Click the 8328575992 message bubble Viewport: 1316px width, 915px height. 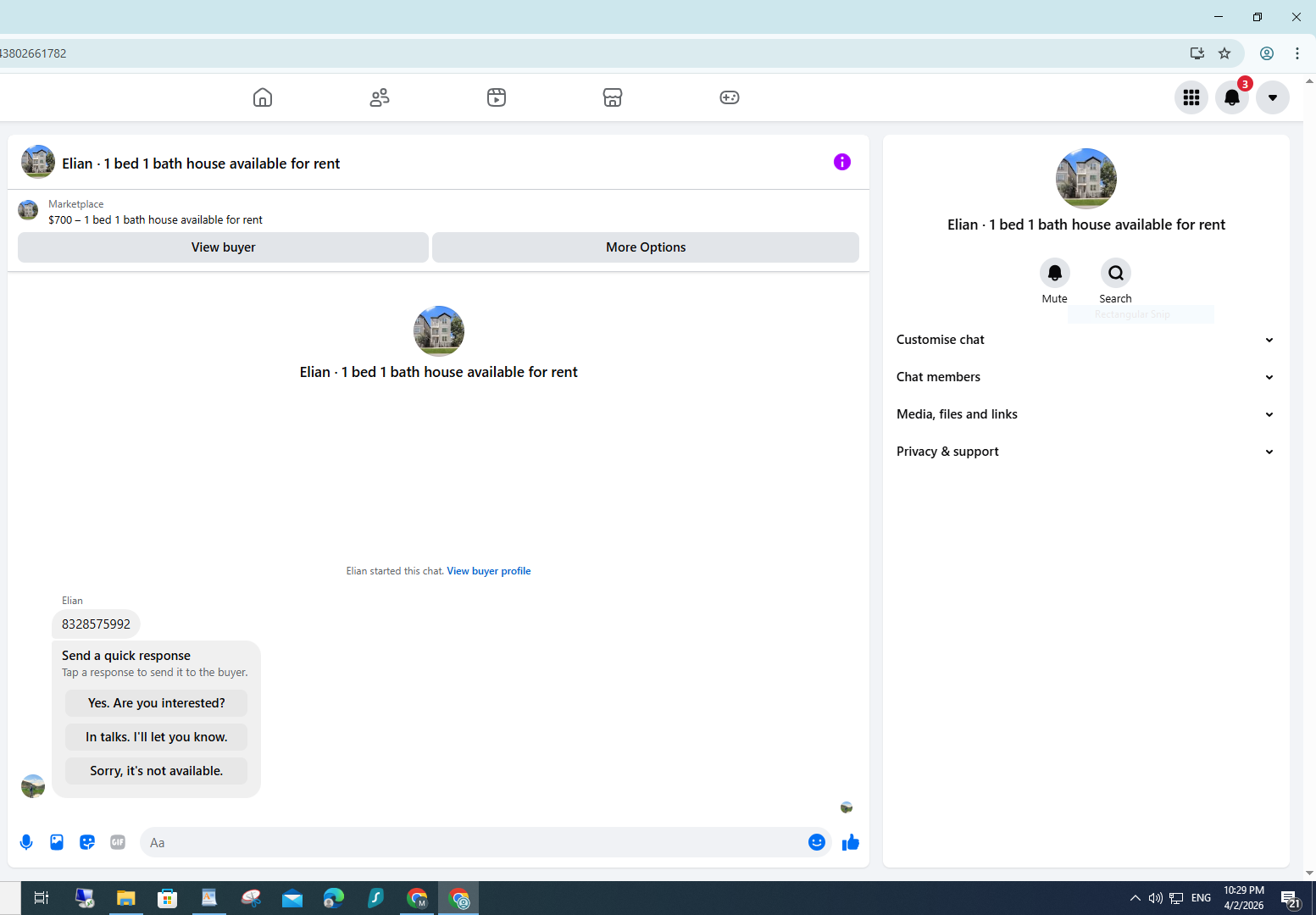pos(96,624)
